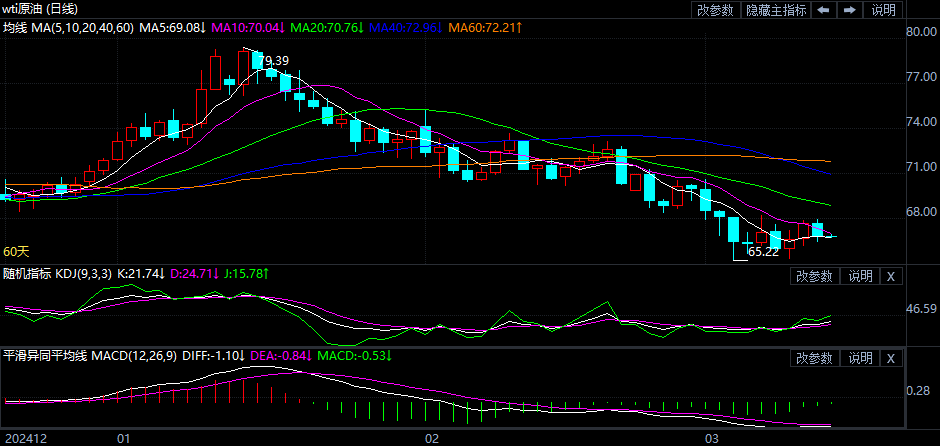Screen dimensions: 940x446
Task: Click the 60天 range label
Action: [17, 251]
